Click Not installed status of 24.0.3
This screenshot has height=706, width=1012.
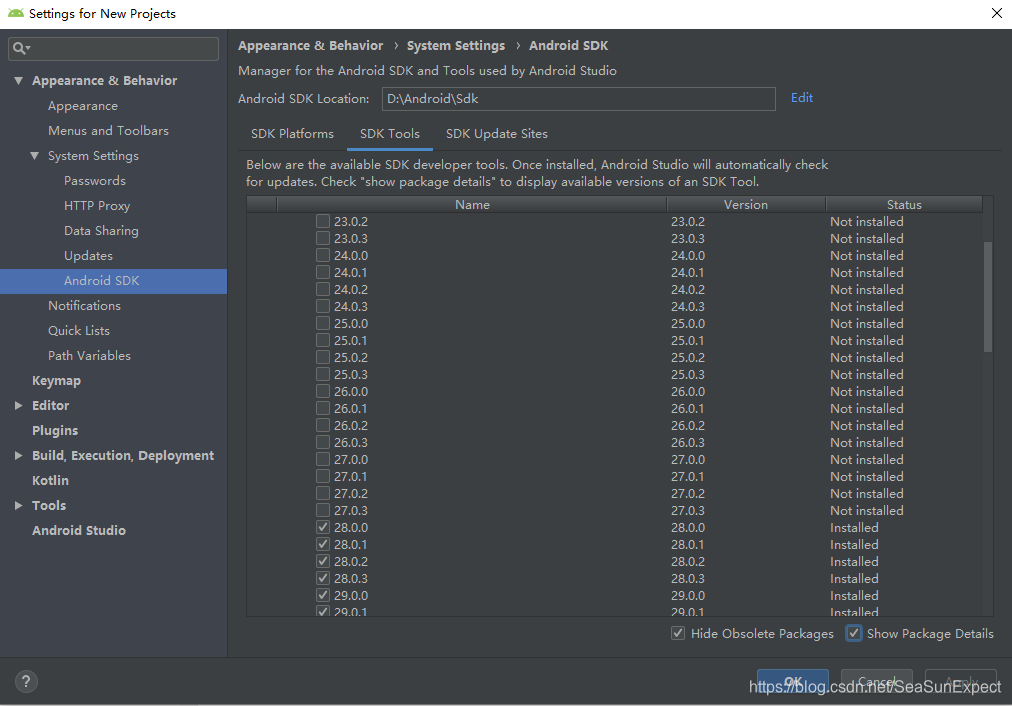[867, 307]
